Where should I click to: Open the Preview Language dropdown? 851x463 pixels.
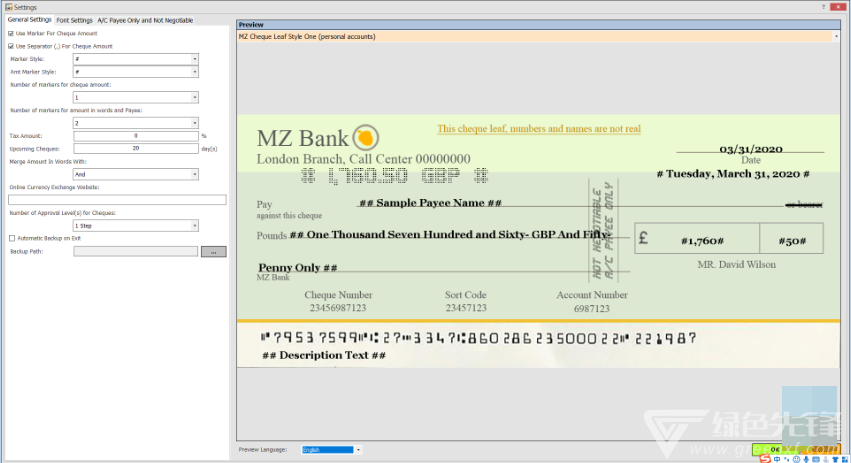331,449
